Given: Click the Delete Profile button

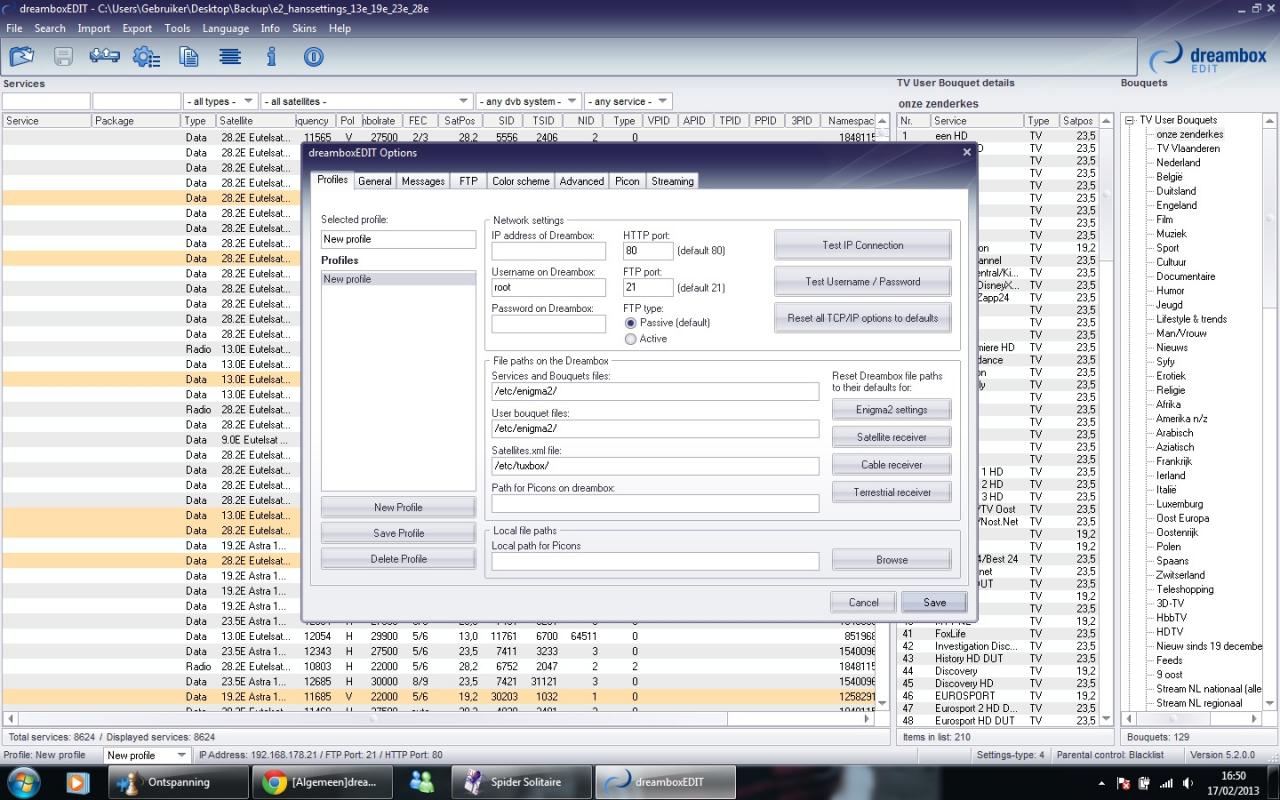Looking at the screenshot, I should (398, 559).
